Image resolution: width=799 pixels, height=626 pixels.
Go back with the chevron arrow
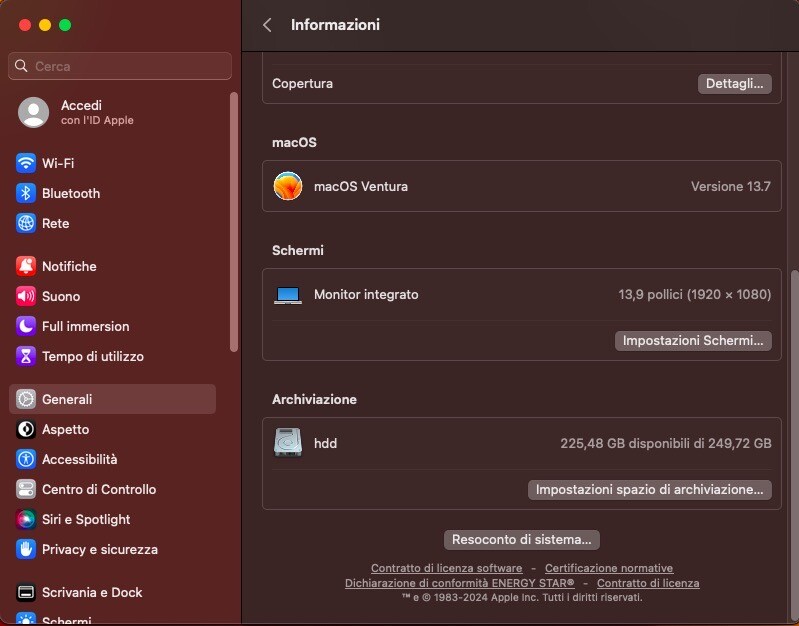click(x=267, y=25)
